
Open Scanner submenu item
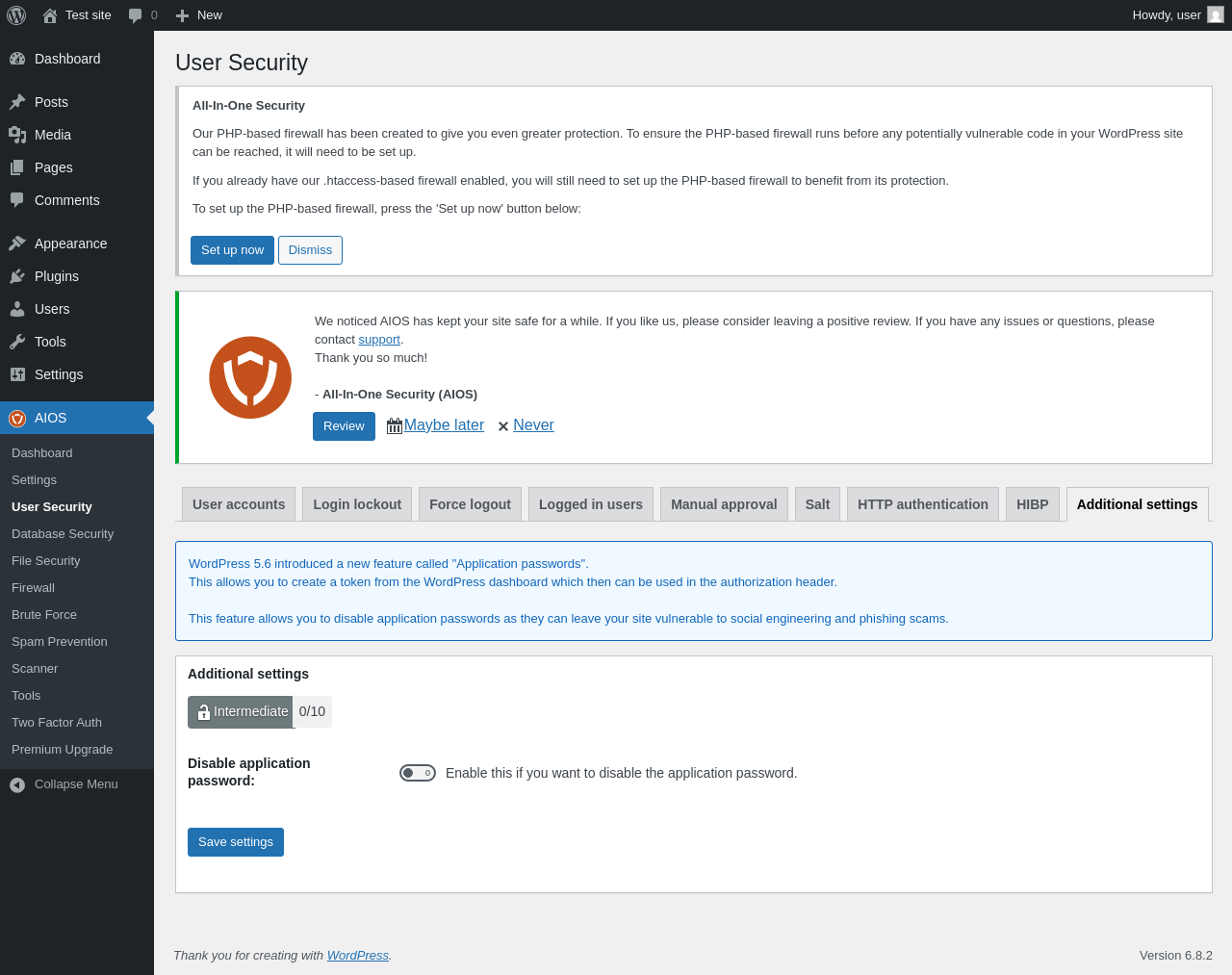coord(77,669)
